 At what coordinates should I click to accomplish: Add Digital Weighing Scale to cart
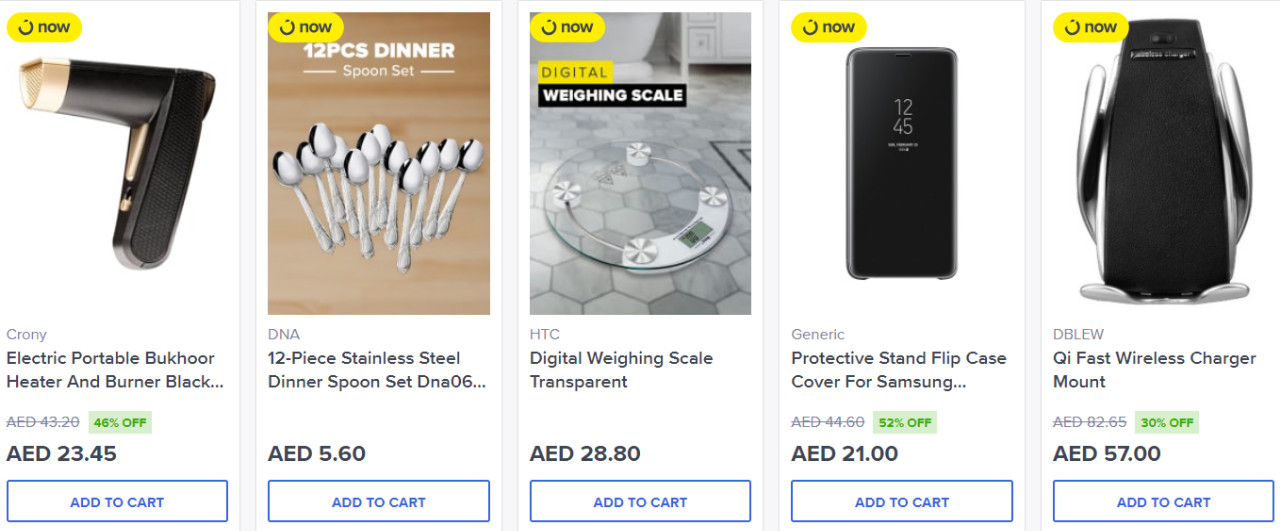[640, 502]
